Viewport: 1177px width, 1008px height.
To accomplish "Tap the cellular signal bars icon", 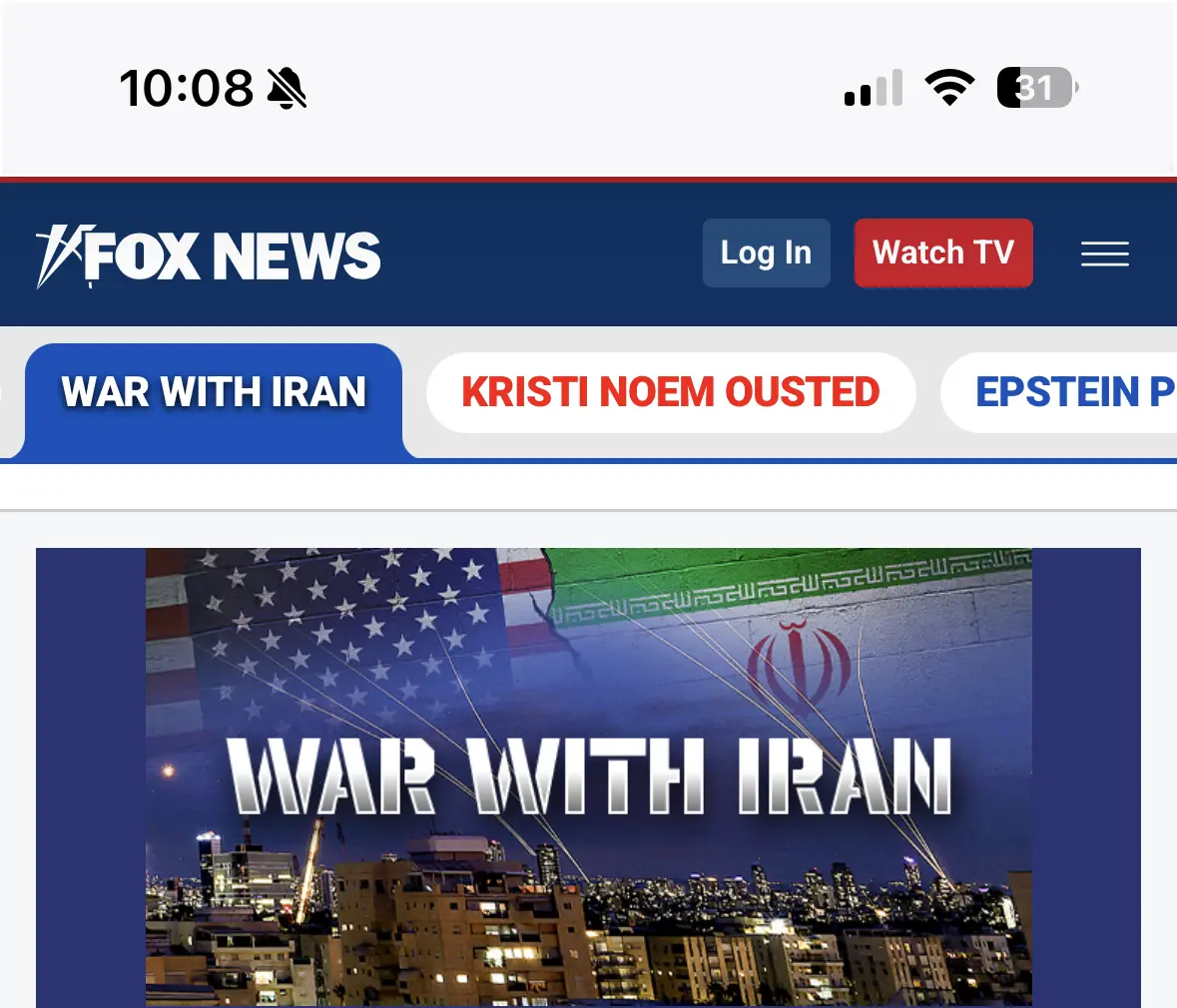I will pos(873,88).
